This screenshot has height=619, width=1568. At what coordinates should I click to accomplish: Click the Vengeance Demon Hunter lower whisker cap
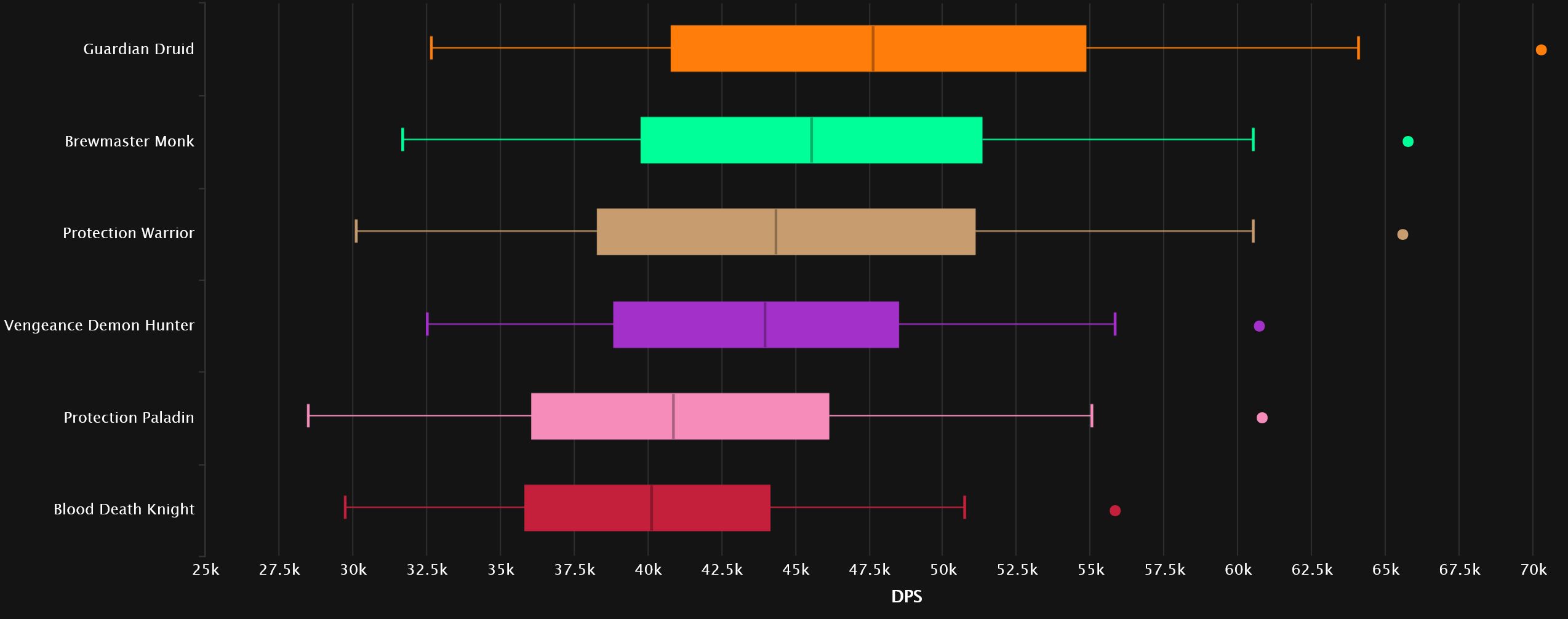(427, 324)
